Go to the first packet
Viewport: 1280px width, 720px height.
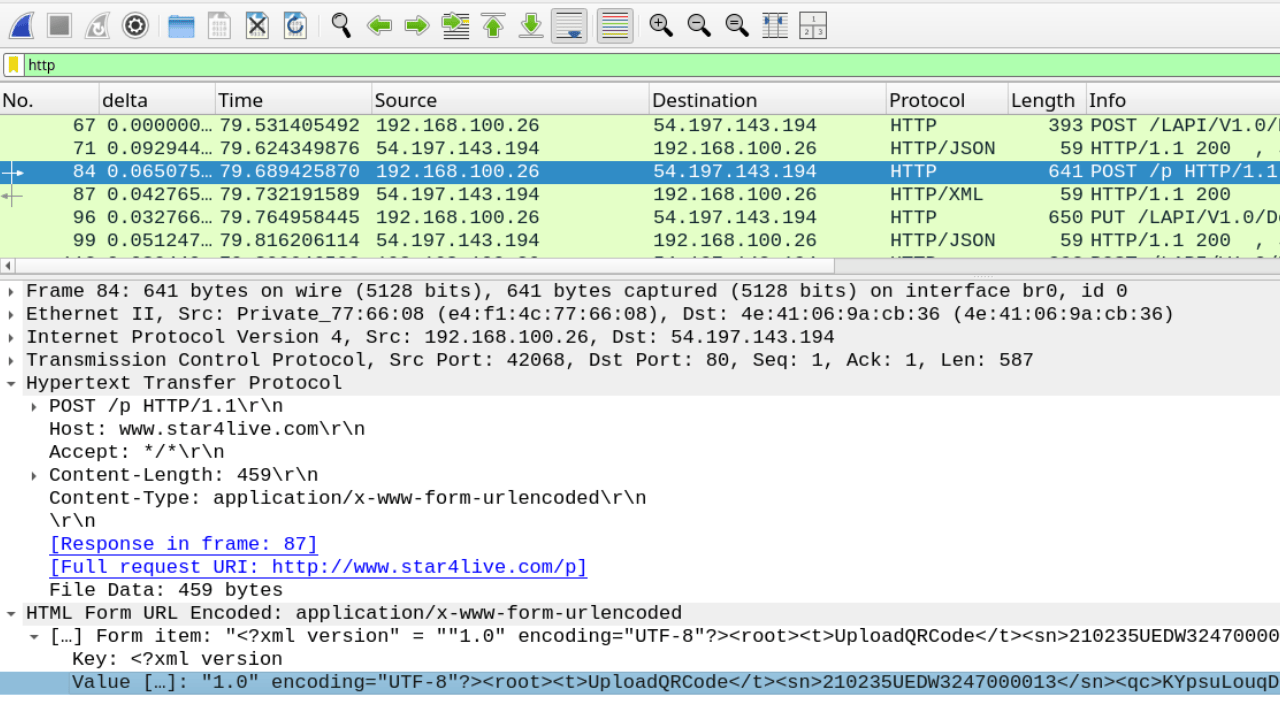(493, 26)
